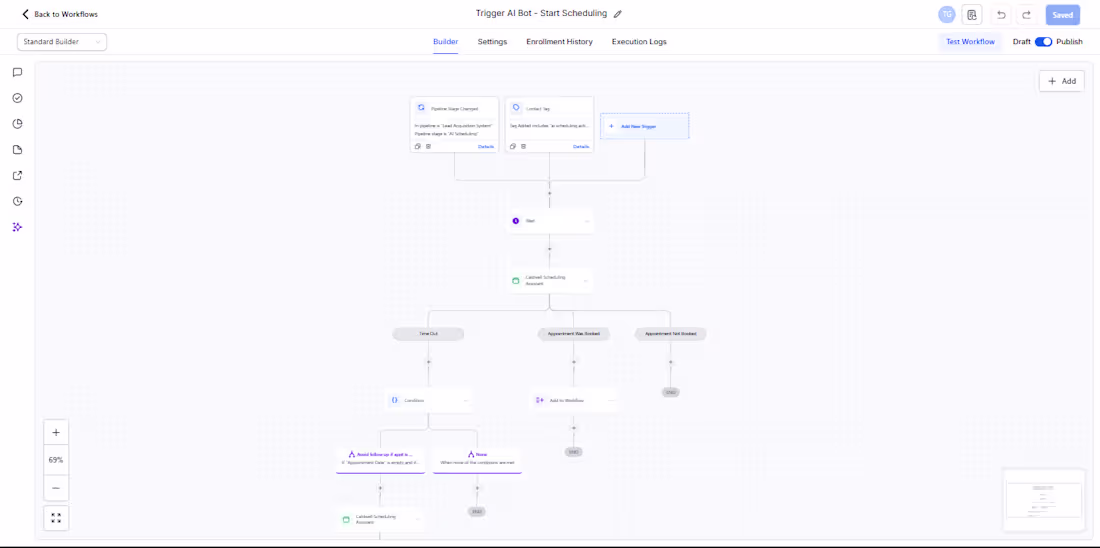Open the Enrollment History tab
Image resolution: width=1100 pixels, height=548 pixels.
point(559,42)
